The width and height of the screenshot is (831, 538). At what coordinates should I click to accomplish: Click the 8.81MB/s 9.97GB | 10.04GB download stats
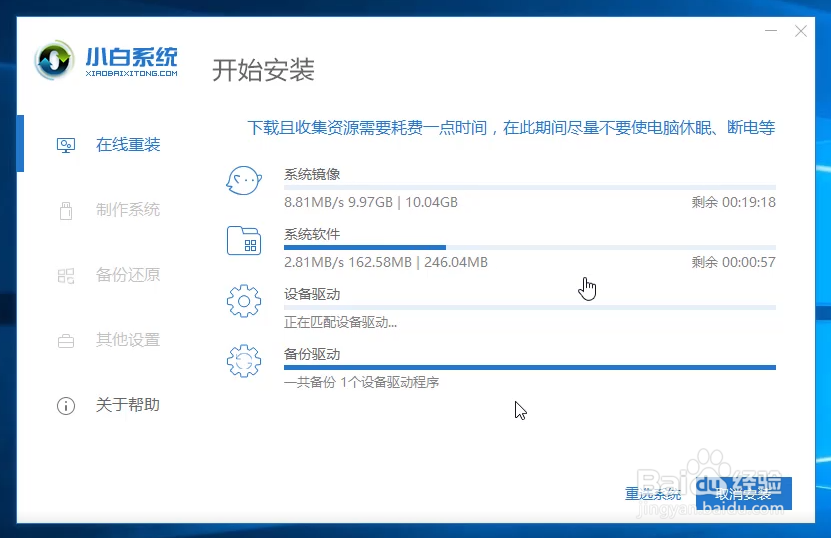370,202
